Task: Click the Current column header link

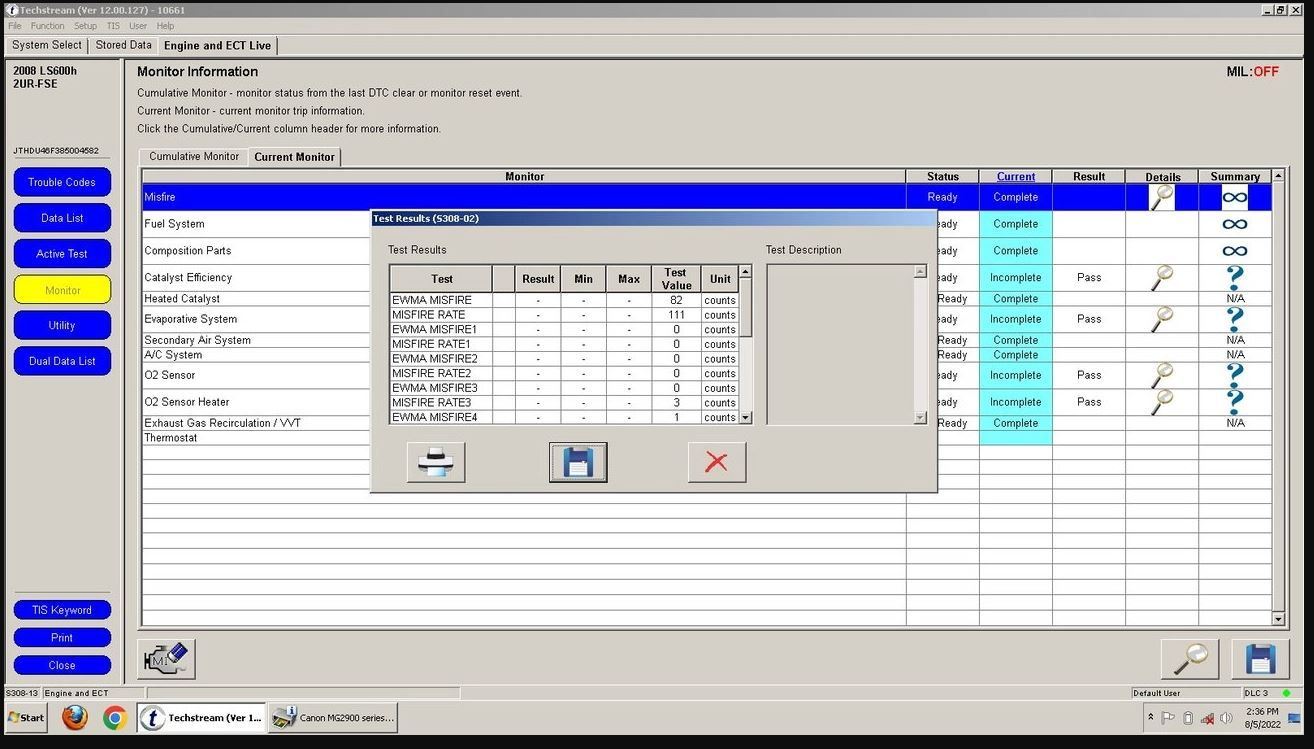Action: pos(1015,177)
